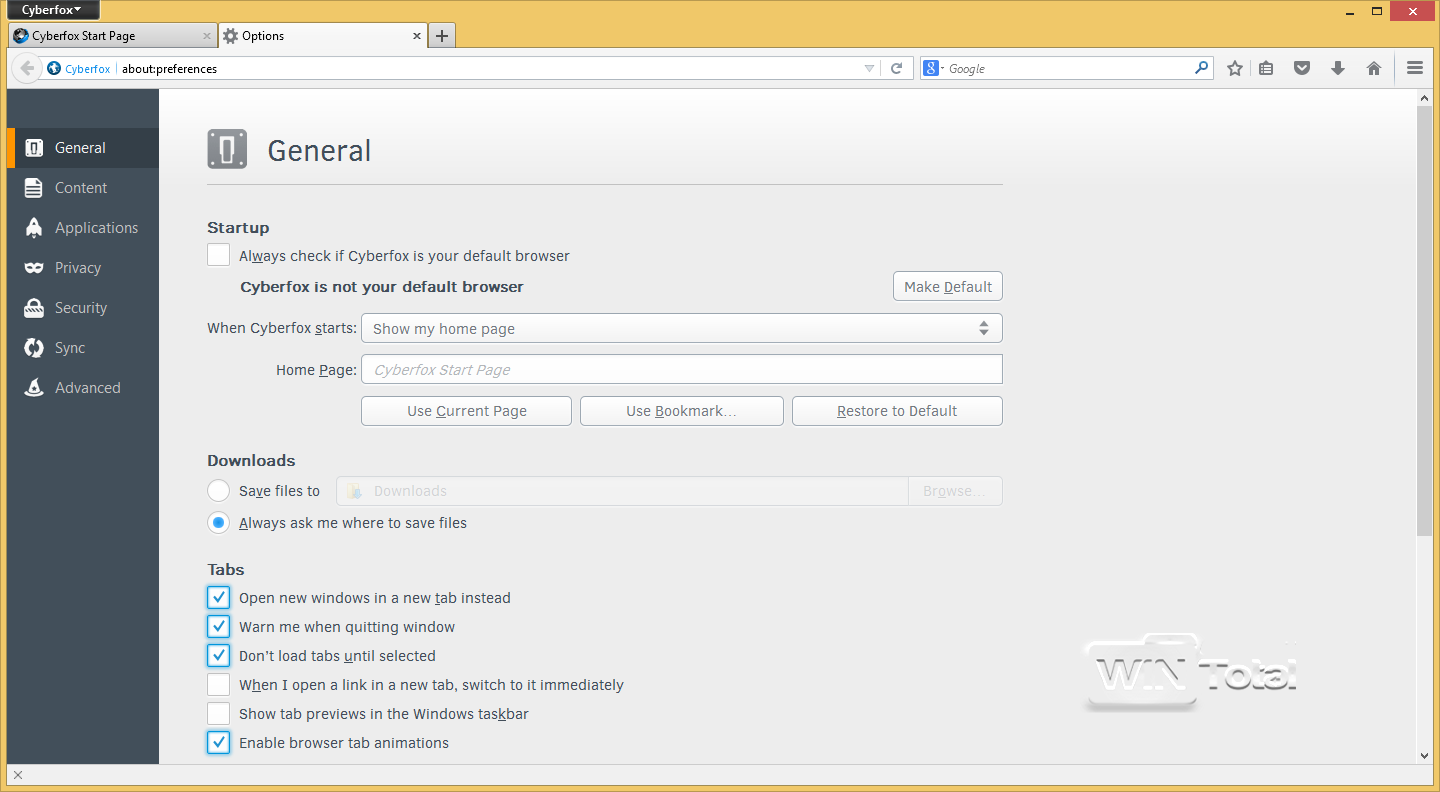
Task: Enable 'Always check if Cyberfox is your default browser'
Action: point(218,255)
